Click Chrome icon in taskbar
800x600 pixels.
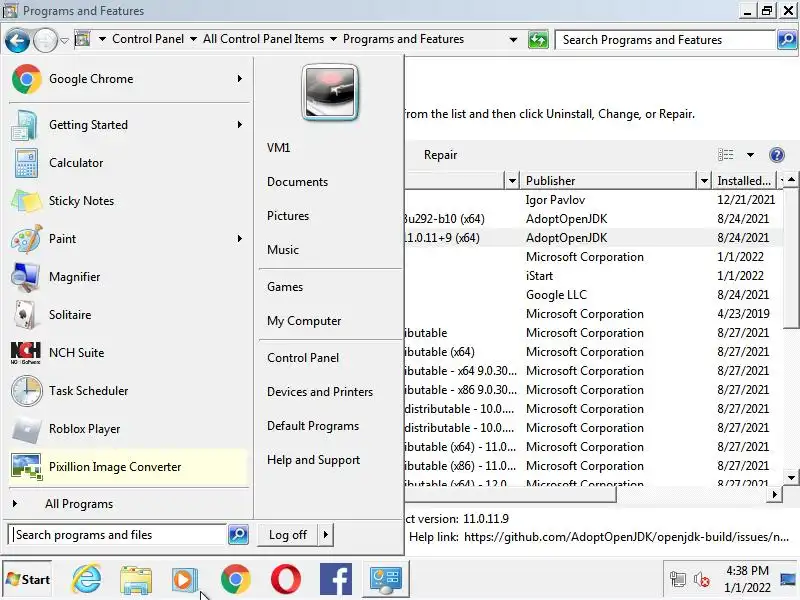(x=236, y=579)
